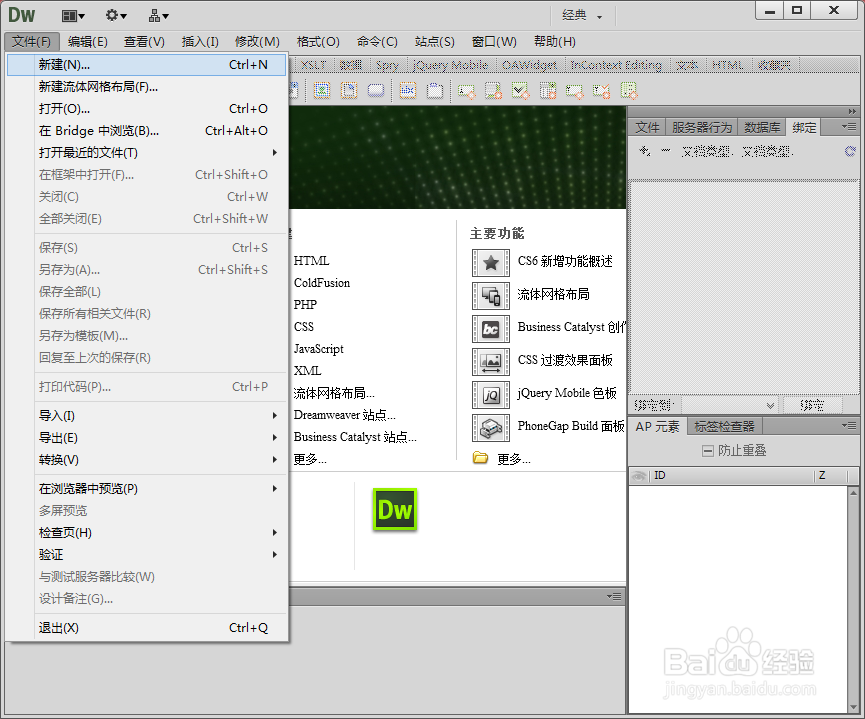This screenshot has width=865, height=719.
Task: Insert a form label element
Action: (x=408, y=90)
